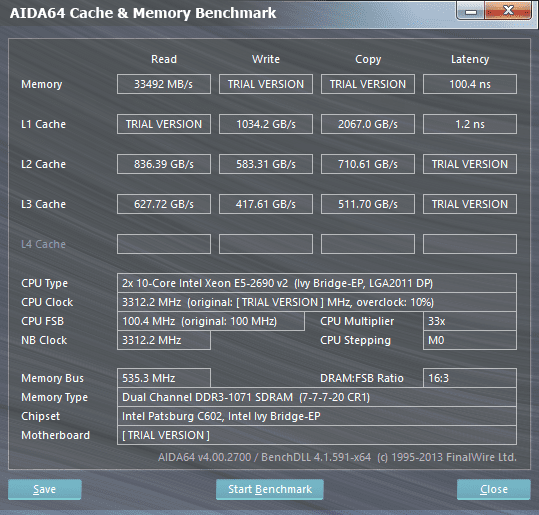Click the L2 Cache Latency TRIAL VERSION cell
539x515 pixels.
pyautogui.click(x=470, y=164)
